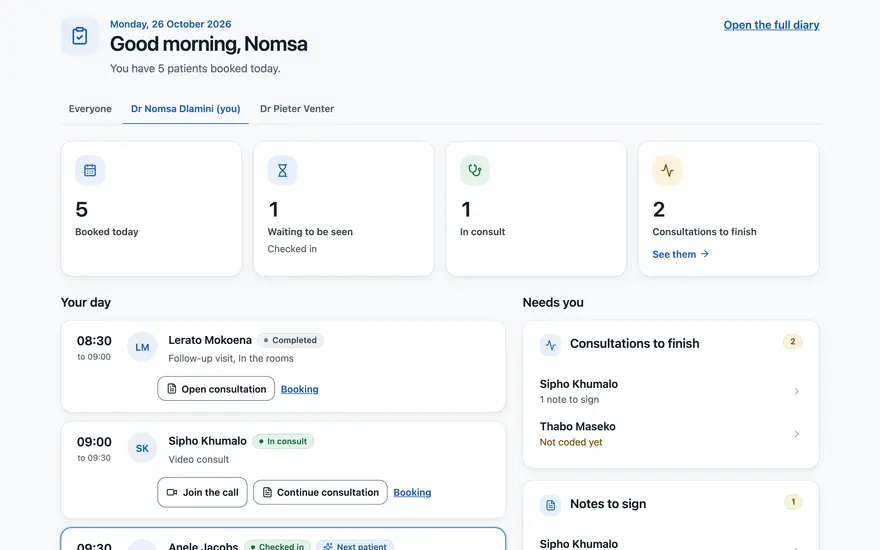
Task: Click the hourglass icon on Waiting card
Action: [x=282, y=170]
